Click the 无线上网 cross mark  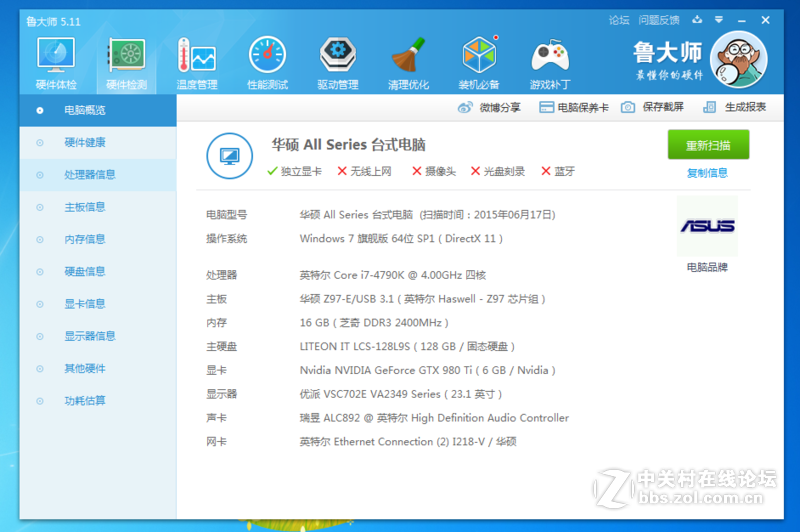pyautogui.click(x=342, y=171)
